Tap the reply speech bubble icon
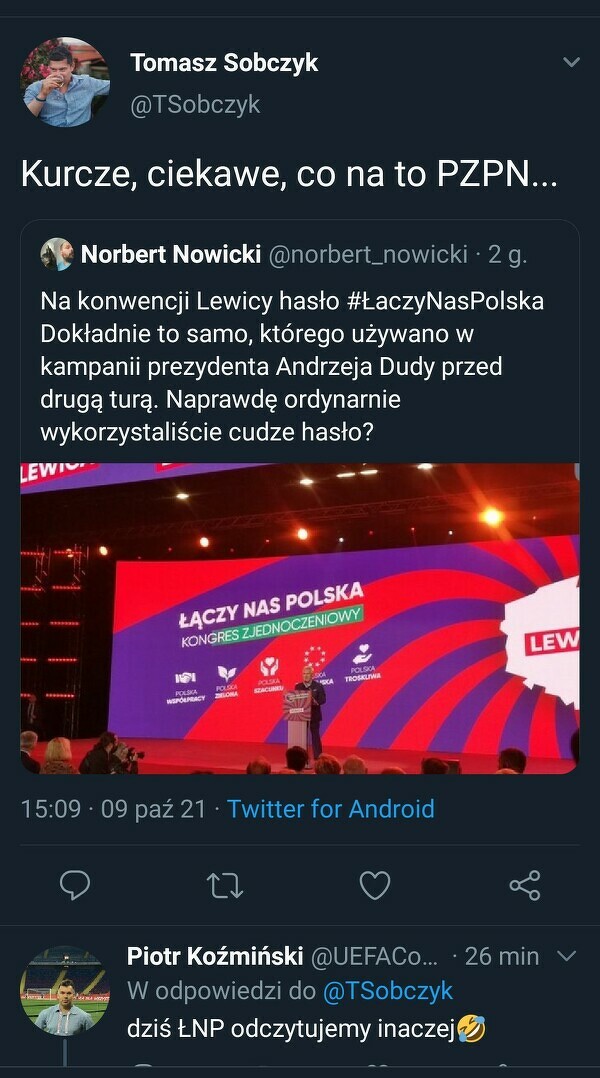Viewport: 600px width, 1078px height. point(75,885)
